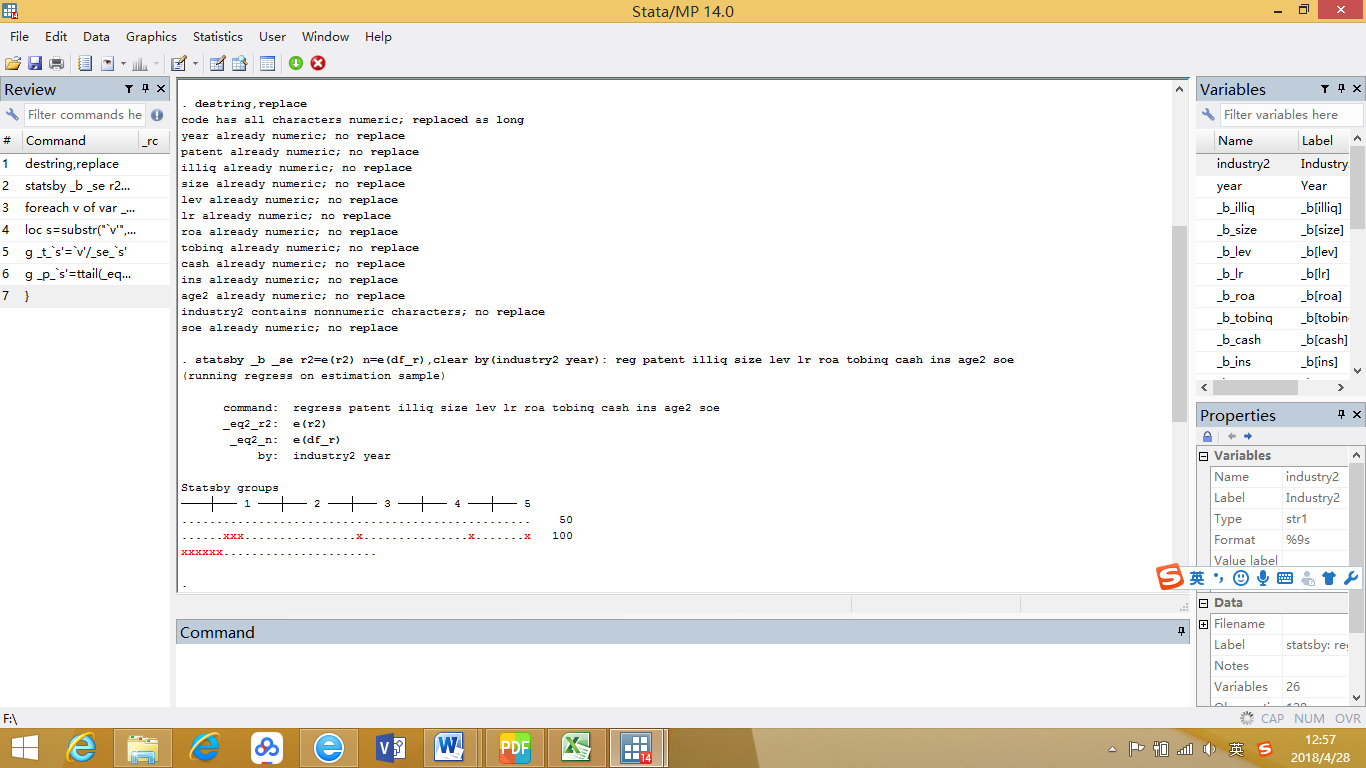Open the Graphics menu
The height and width of the screenshot is (768, 1366).
point(151,37)
